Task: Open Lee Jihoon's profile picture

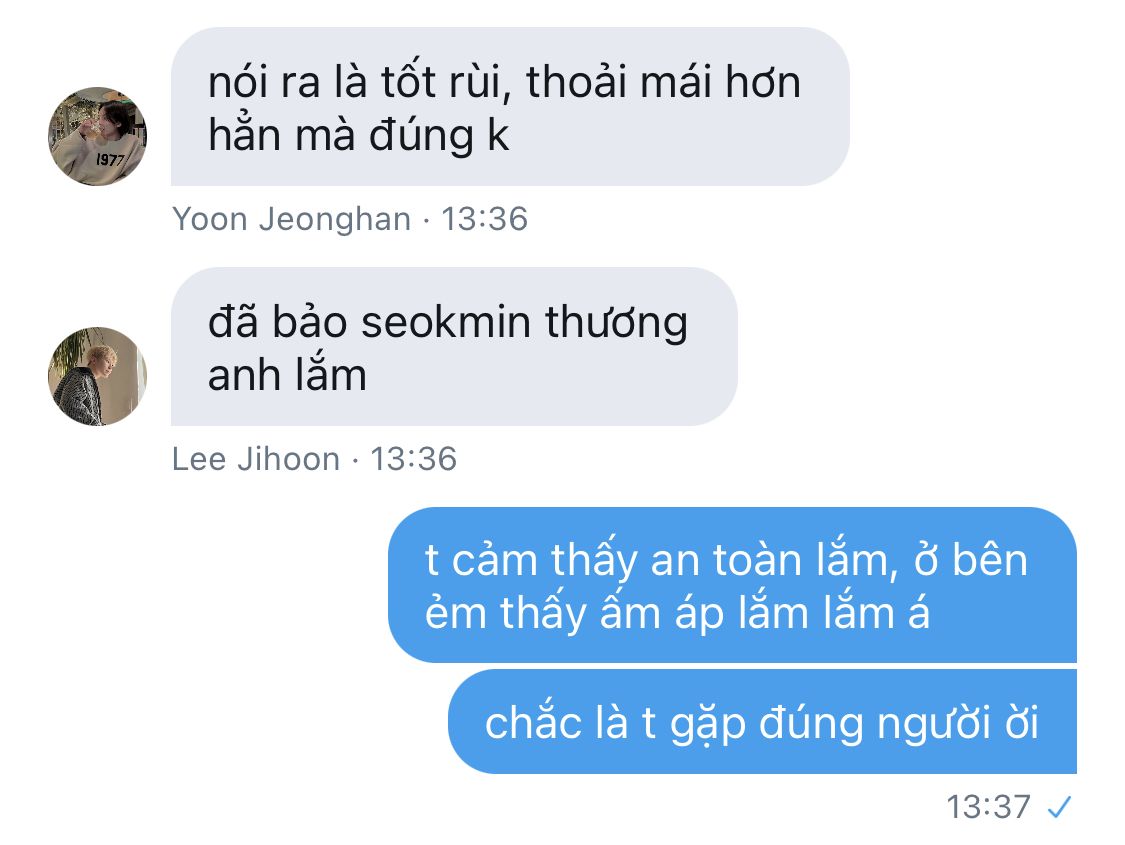Action: pos(98,377)
